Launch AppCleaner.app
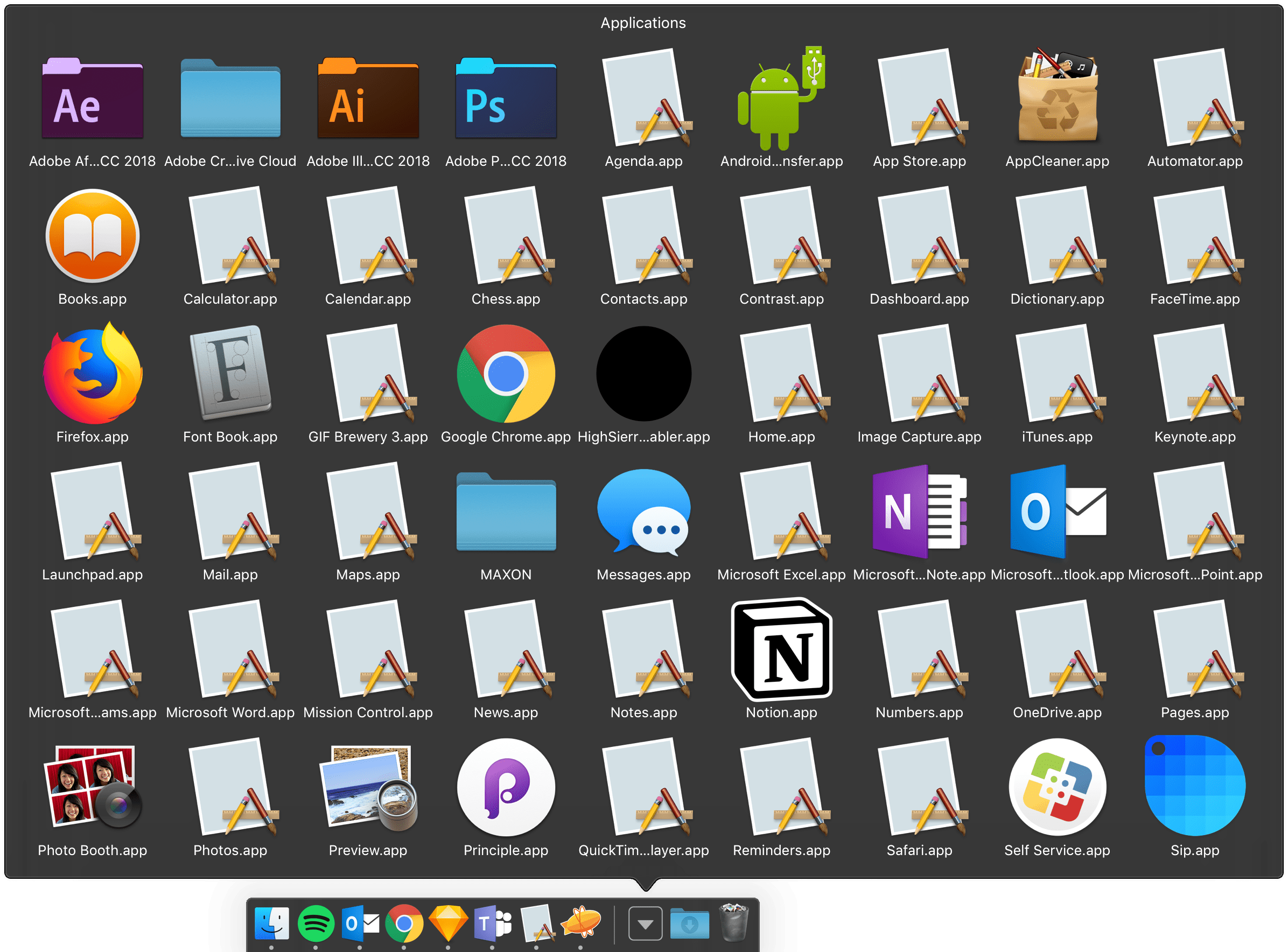The width and height of the screenshot is (1288, 952). [x=1058, y=99]
